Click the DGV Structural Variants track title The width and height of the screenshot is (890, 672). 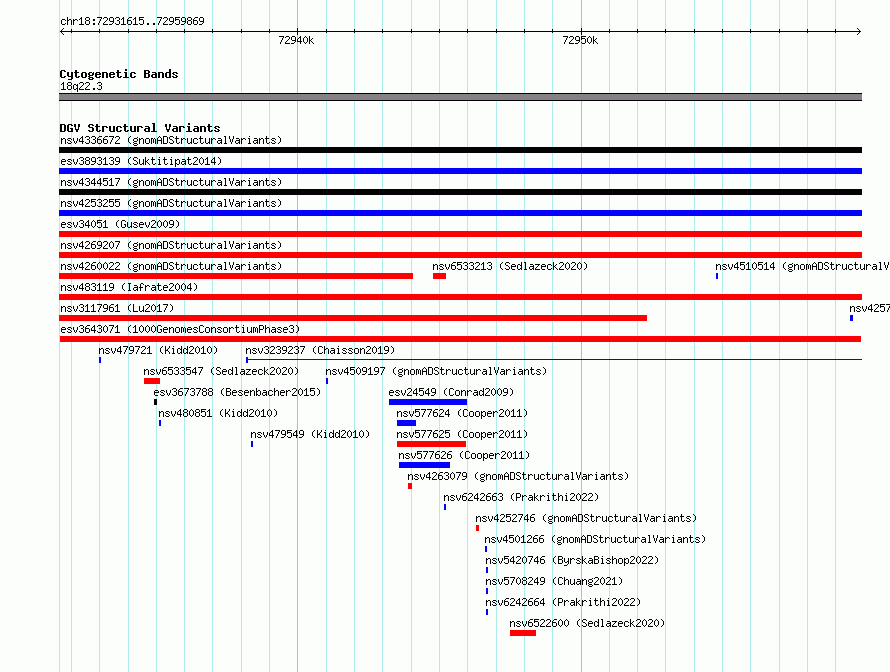coord(140,128)
